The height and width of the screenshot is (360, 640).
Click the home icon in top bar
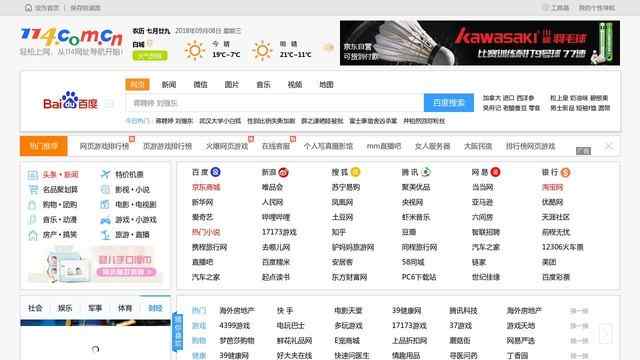[x=28, y=8]
